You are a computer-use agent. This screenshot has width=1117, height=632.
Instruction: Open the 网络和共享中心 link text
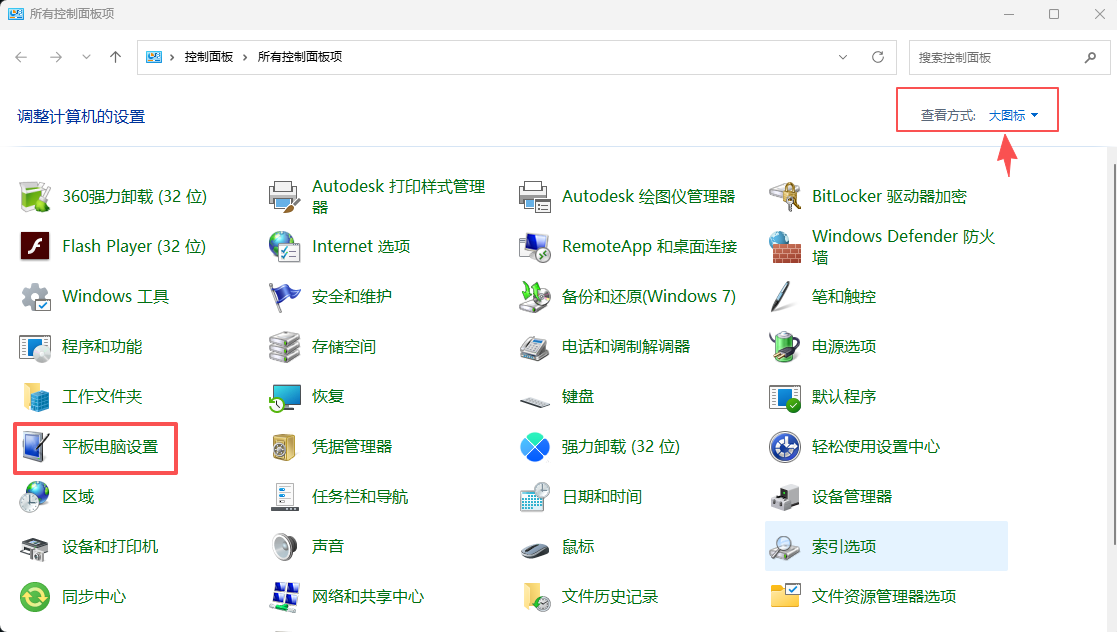tap(368, 597)
